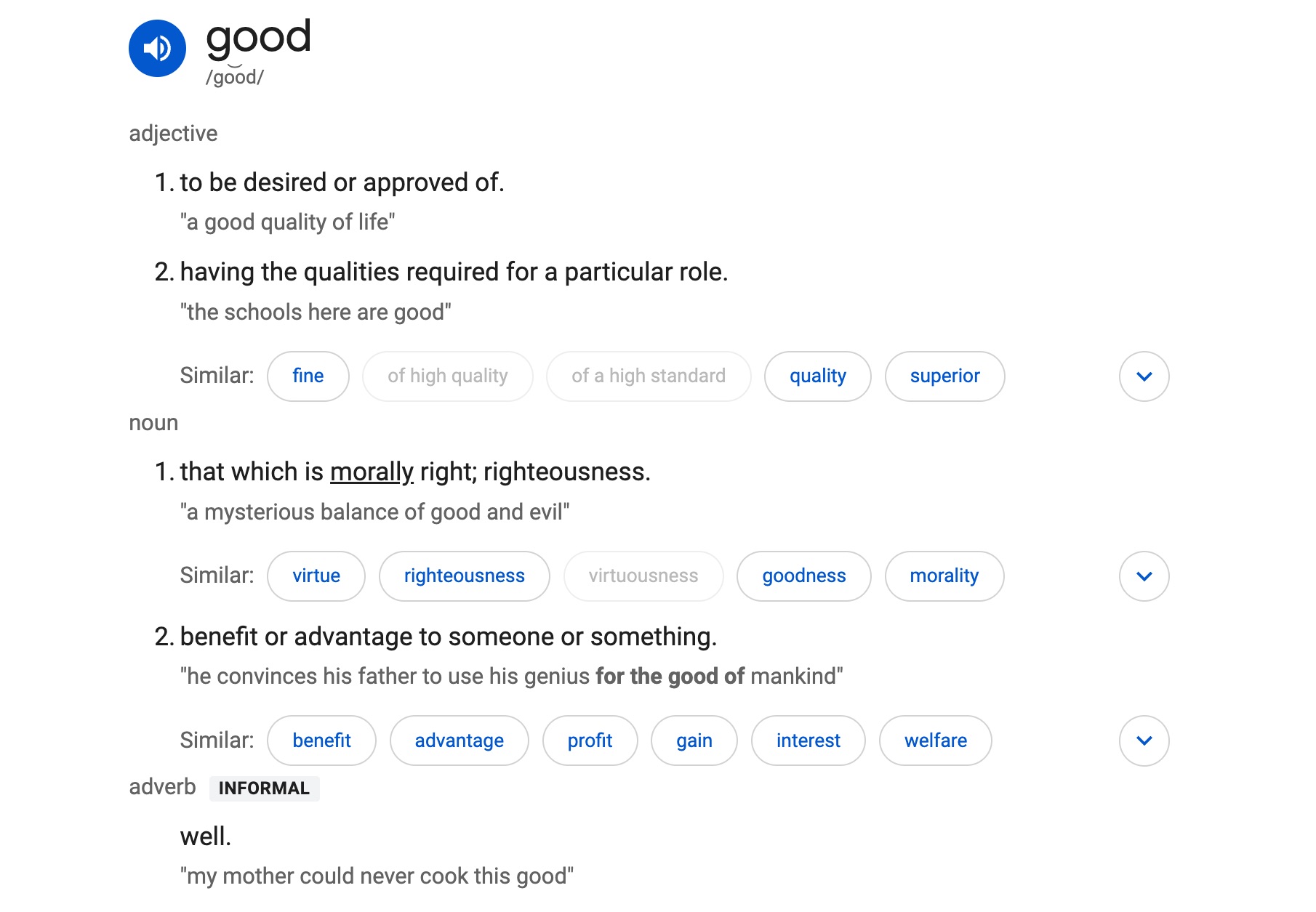The width and height of the screenshot is (1316, 912).
Task: Click the speaker icon next to 'good'
Action: [156, 48]
